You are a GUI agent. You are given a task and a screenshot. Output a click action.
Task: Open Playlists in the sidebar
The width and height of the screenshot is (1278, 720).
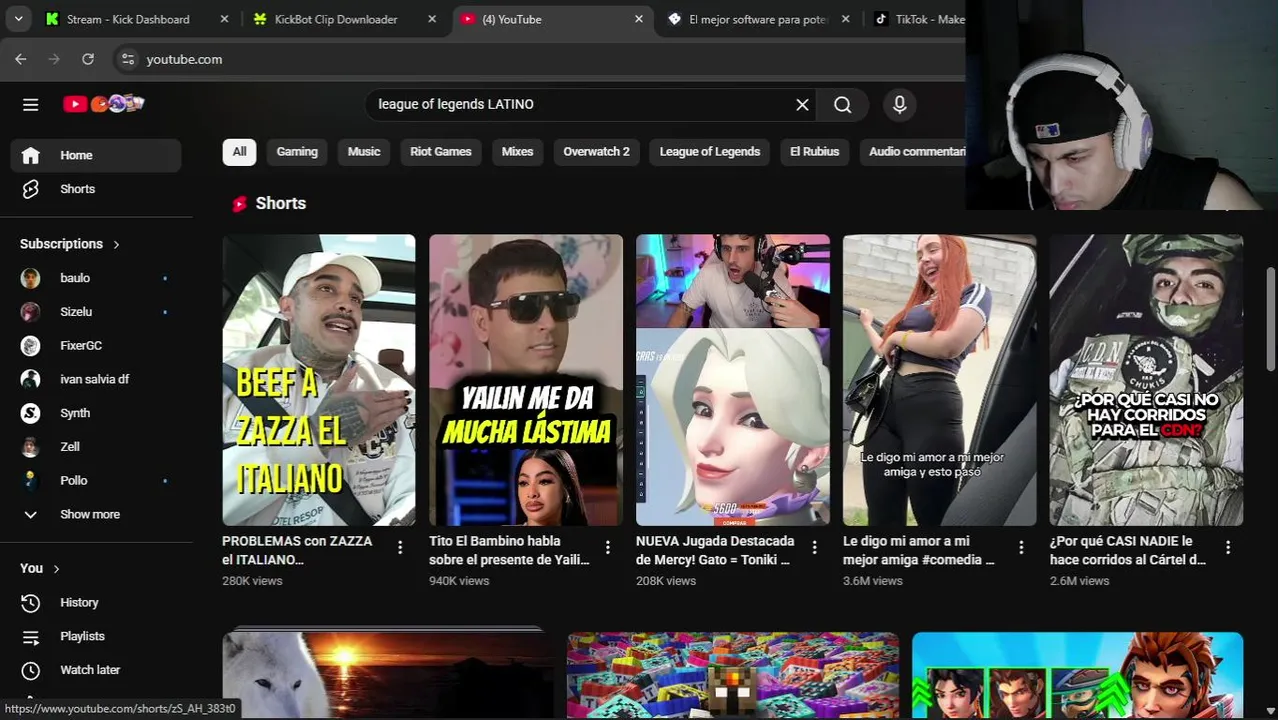(96, 636)
